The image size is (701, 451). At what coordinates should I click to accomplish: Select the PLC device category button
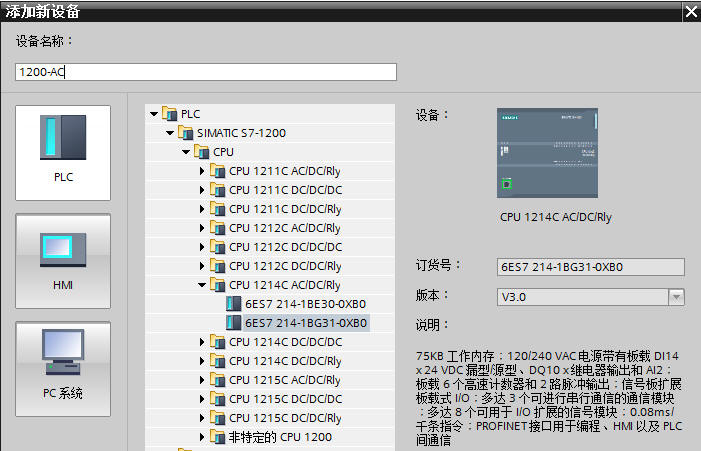(x=63, y=153)
